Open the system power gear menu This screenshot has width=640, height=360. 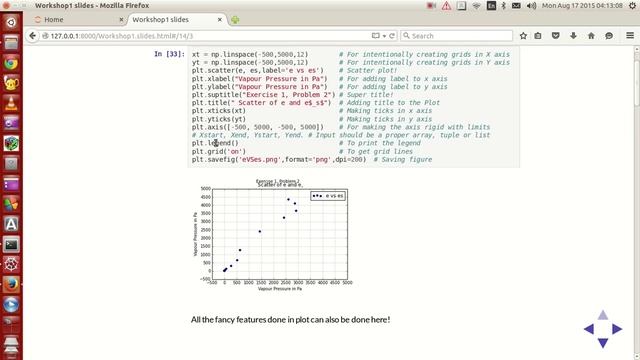[x=632, y=6]
